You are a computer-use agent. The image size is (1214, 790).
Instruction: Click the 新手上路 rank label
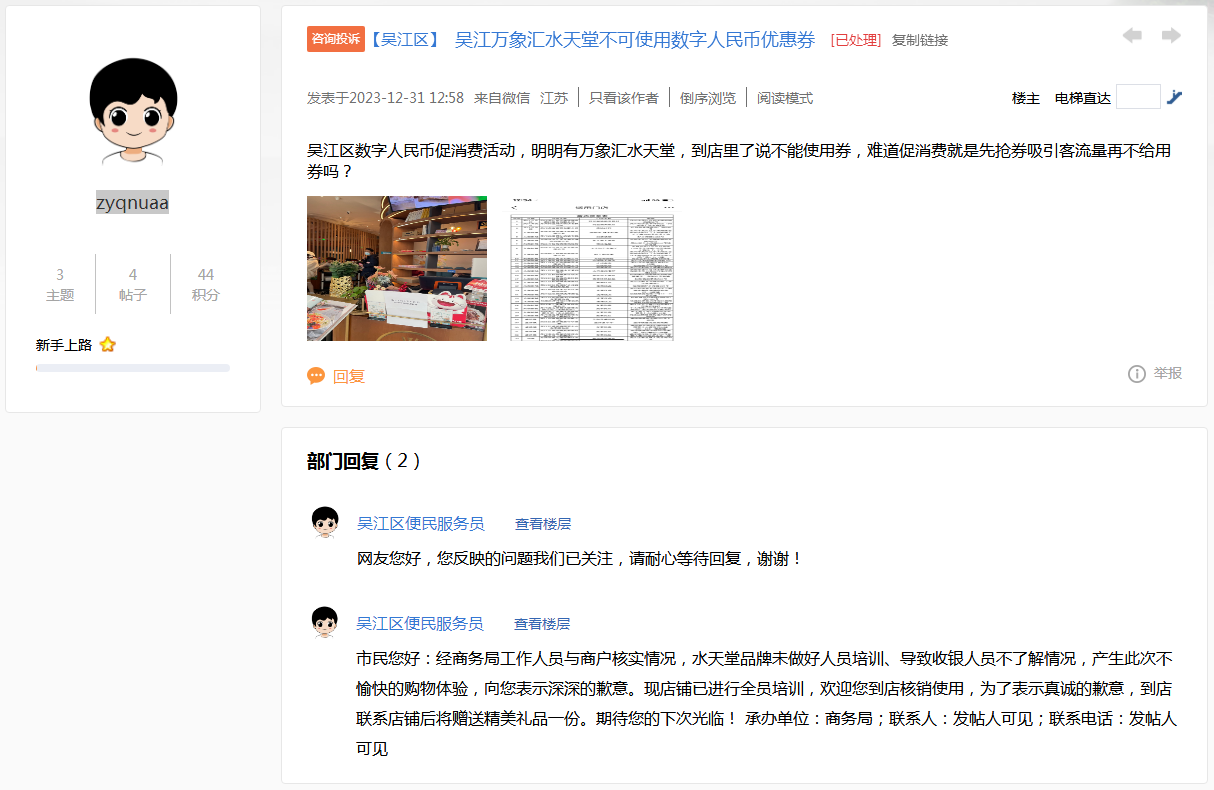tap(64, 345)
